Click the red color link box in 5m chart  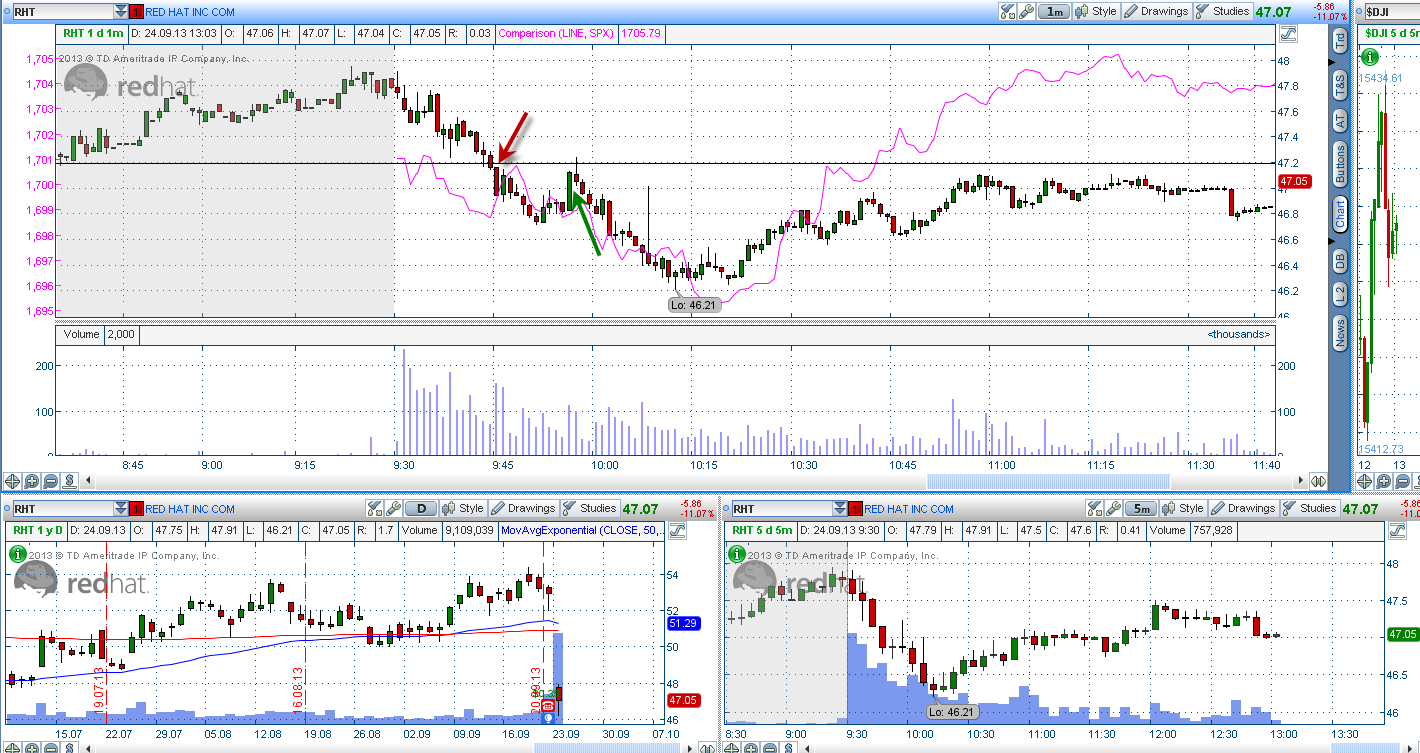click(x=853, y=509)
